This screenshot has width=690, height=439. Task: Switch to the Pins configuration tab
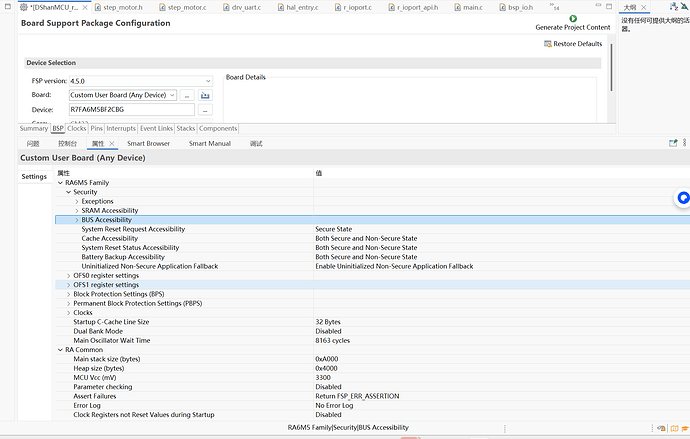(x=96, y=128)
